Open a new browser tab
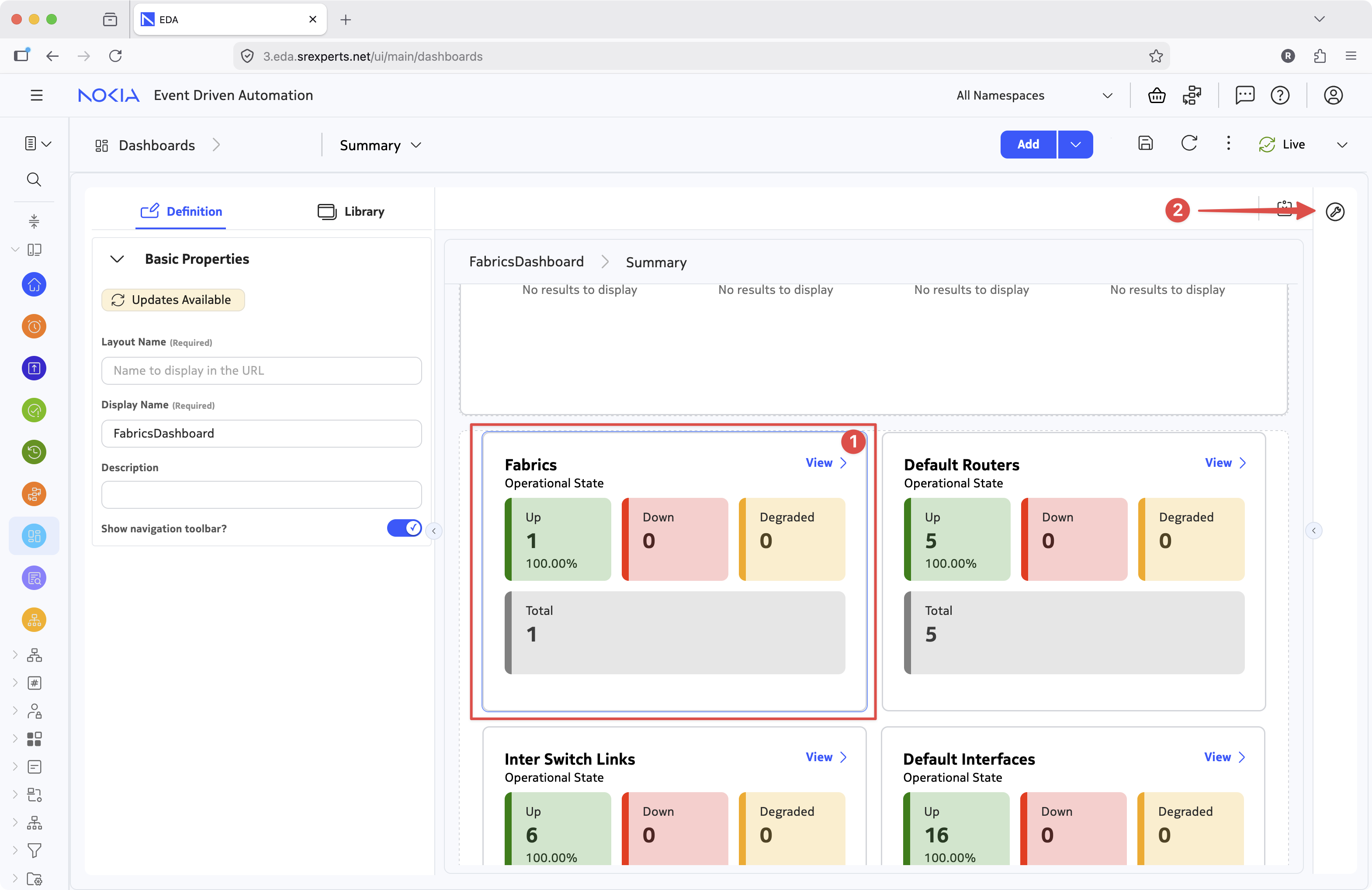 pos(345,20)
